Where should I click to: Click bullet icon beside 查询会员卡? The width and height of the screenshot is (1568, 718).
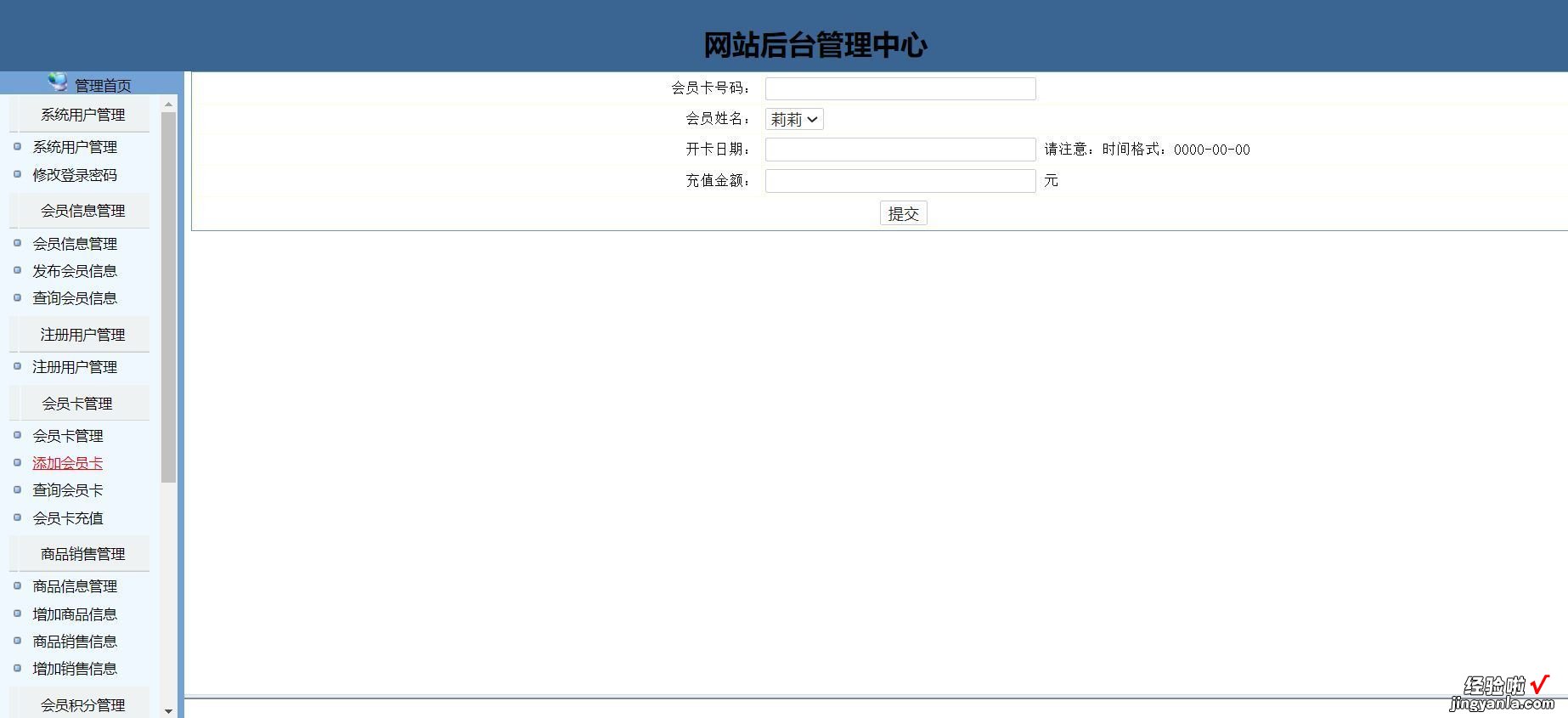tap(17, 489)
